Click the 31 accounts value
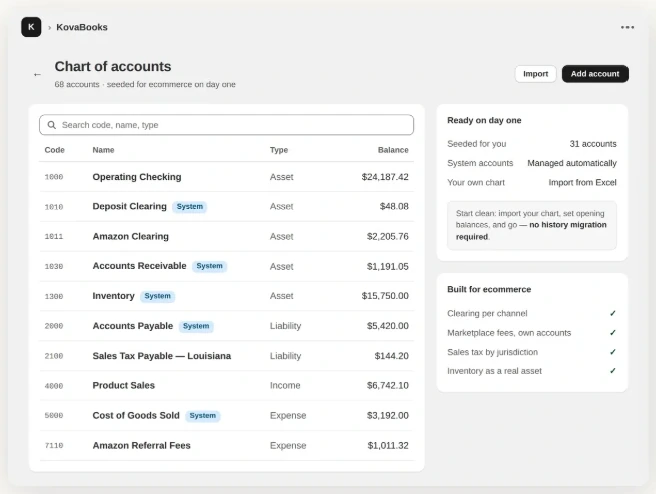Viewport: 656px width, 494px height. click(x=593, y=144)
